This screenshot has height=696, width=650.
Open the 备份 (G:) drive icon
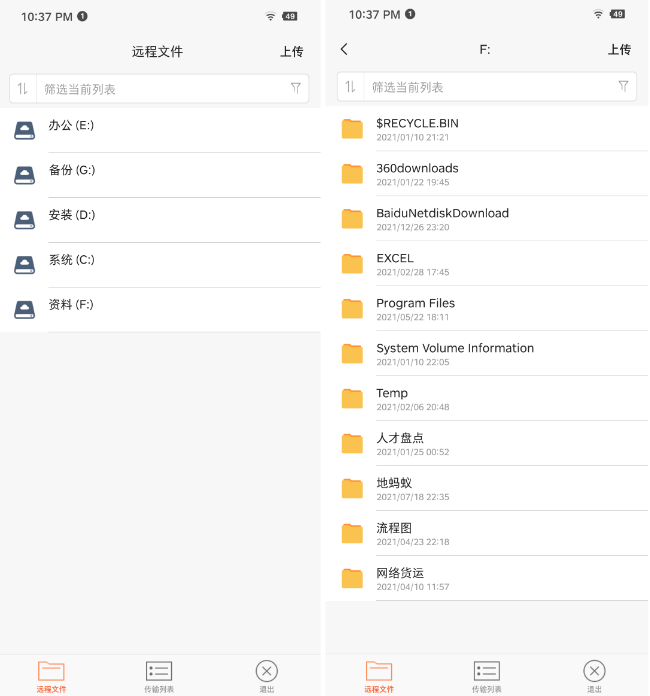24,175
